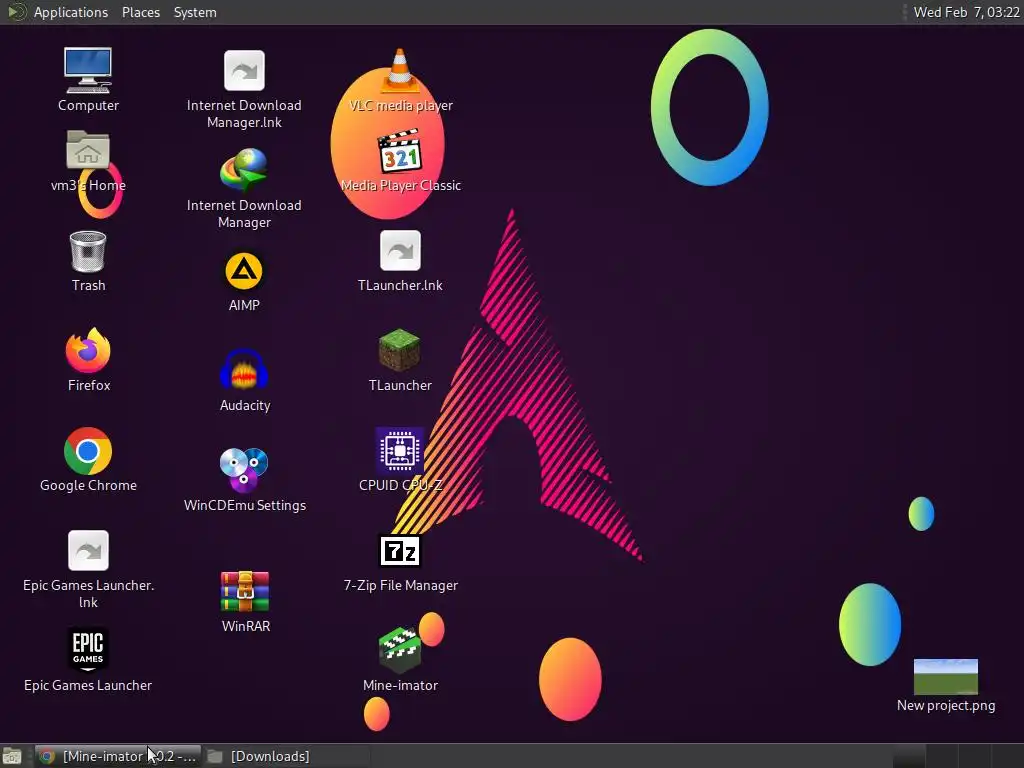Select the Mine-imator desktop icon
This screenshot has width=1024, height=768.
[400, 650]
